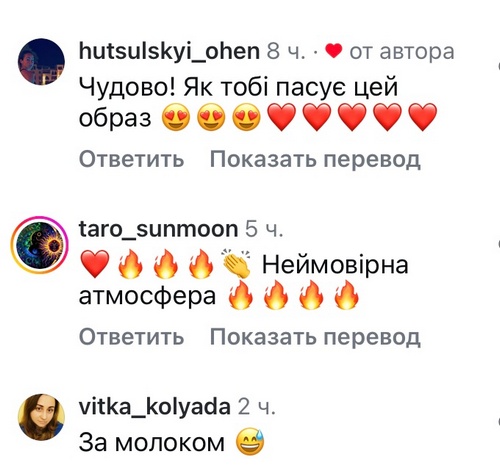Open hutsulskyi_ohen profile picture

point(41,62)
